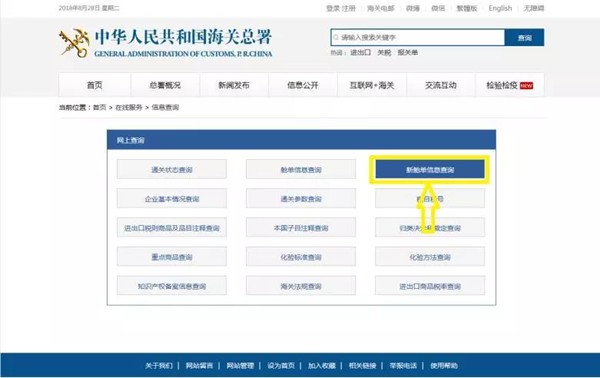
Task: Open the 检验检疫 navigation tab
Action: 509,85
